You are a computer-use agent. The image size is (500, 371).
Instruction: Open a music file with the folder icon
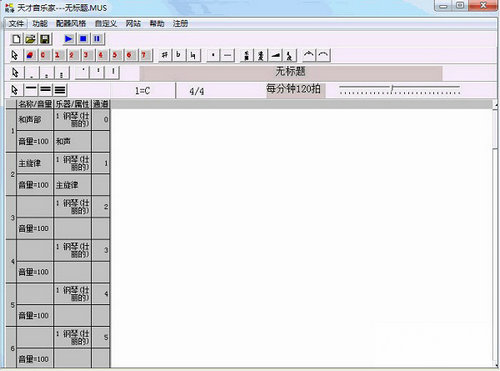[31, 39]
